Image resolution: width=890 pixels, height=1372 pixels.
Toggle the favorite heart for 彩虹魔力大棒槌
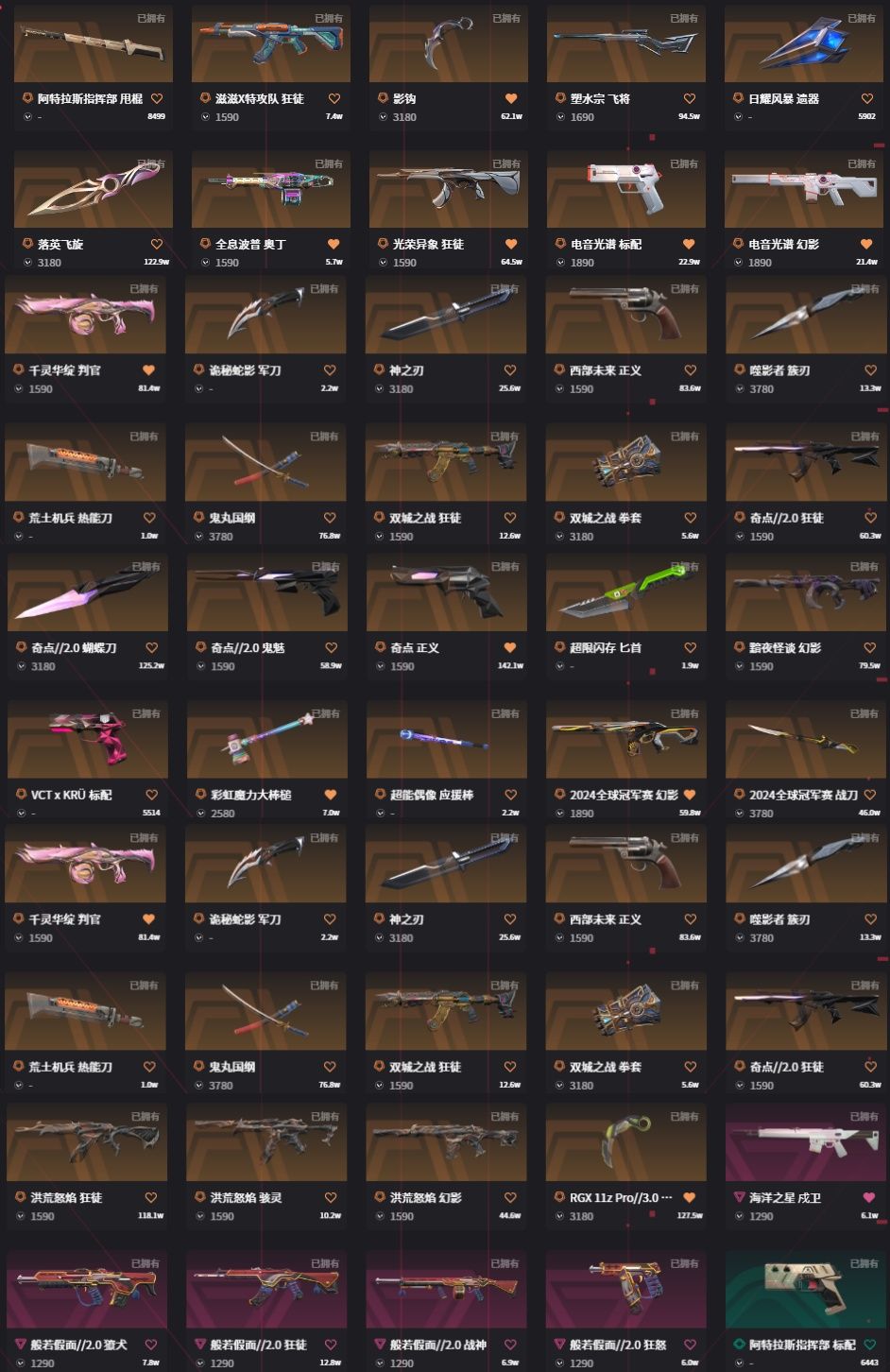[x=331, y=795]
